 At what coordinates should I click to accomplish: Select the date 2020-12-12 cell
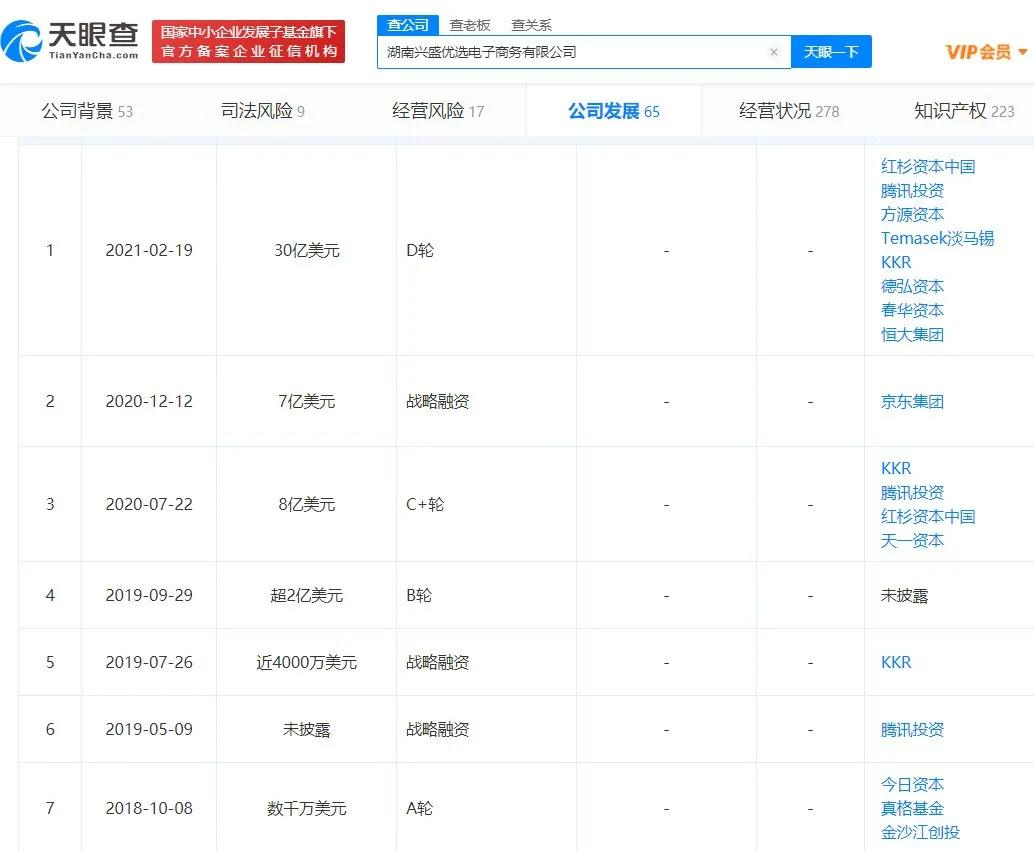[149, 402]
